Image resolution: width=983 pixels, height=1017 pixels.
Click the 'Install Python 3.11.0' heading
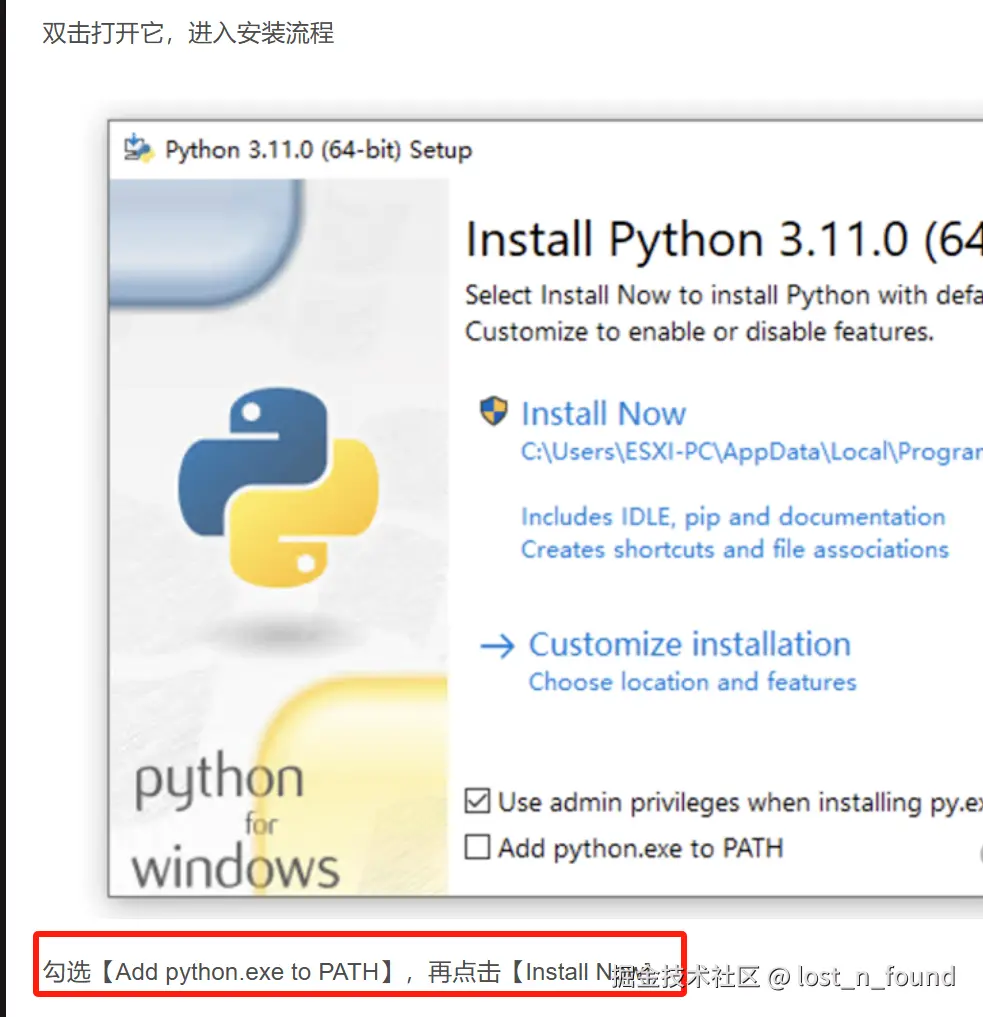pos(724,239)
